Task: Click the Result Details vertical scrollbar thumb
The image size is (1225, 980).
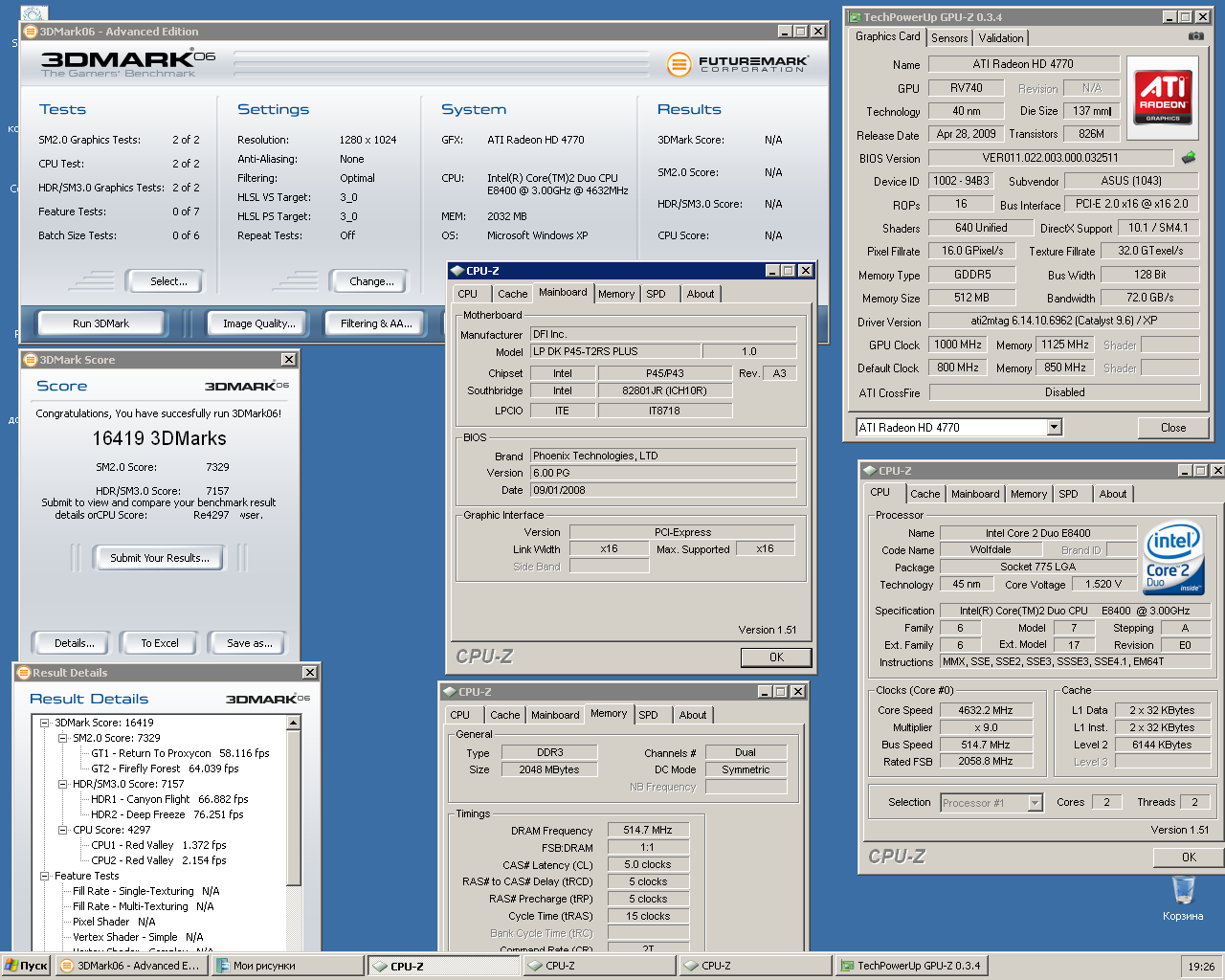Action: tap(295, 807)
